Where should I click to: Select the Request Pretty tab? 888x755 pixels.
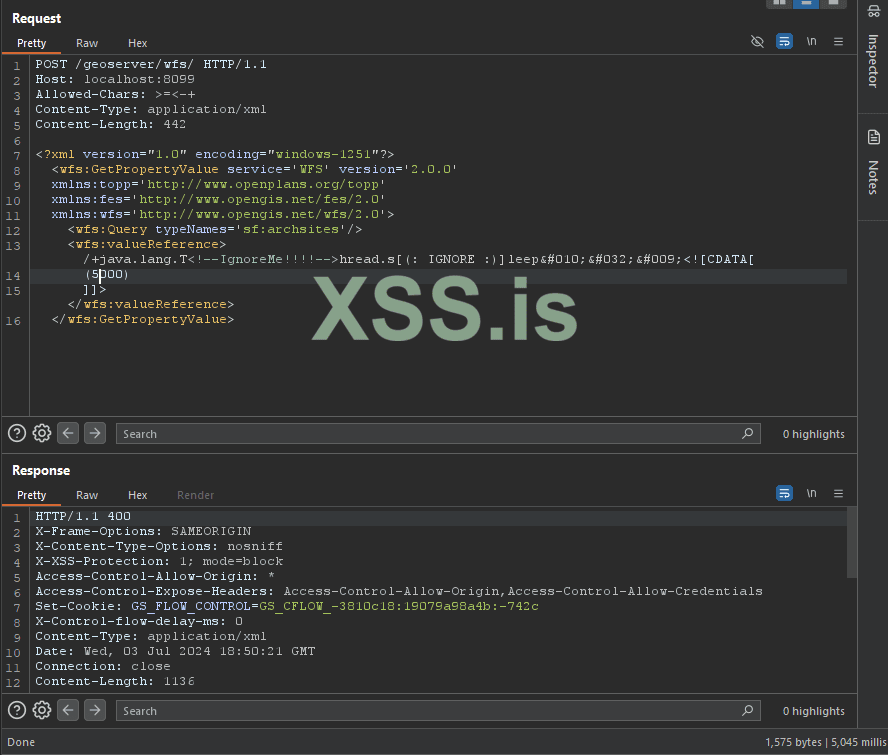pyautogui.click(x=32, y=43)
